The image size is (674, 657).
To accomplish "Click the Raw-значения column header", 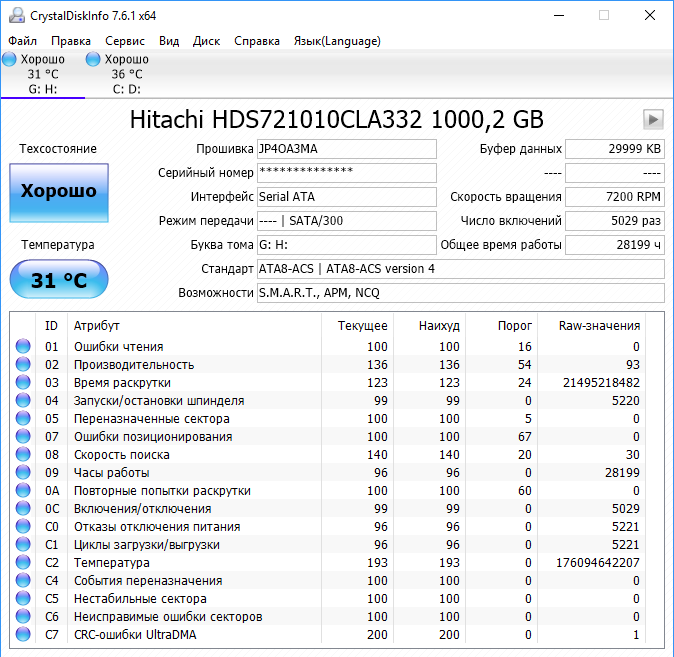I will tap(599, 326).
